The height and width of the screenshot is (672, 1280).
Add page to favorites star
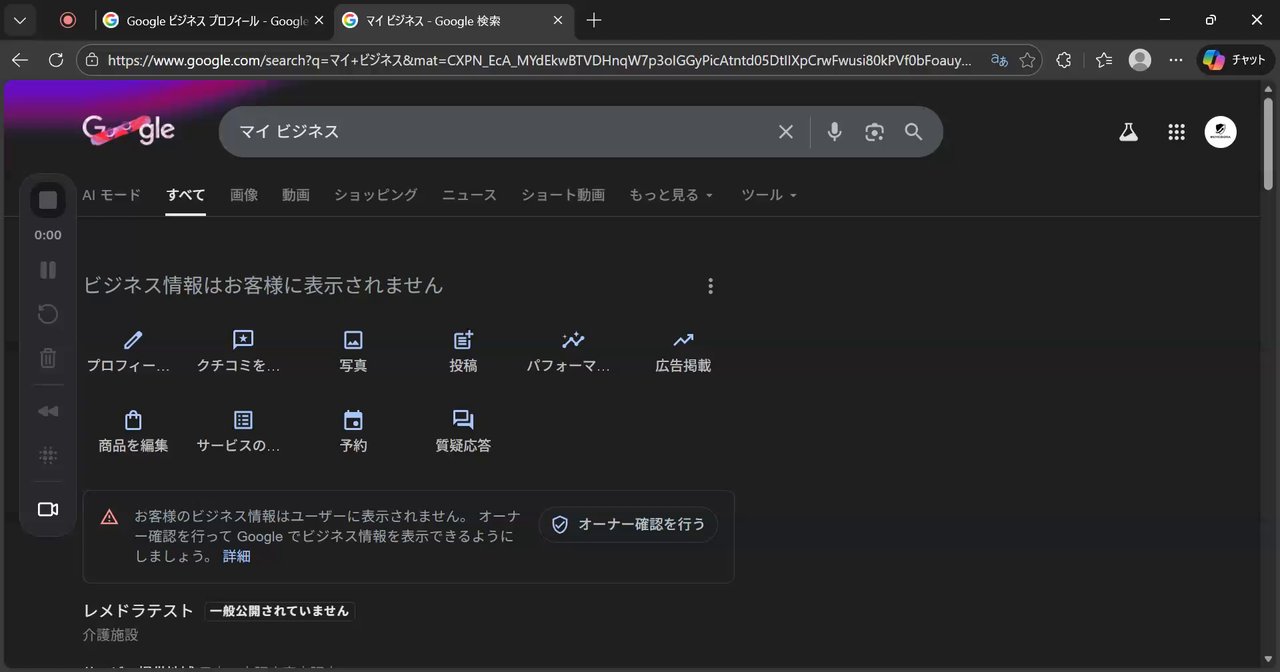tap(1027, 60)
